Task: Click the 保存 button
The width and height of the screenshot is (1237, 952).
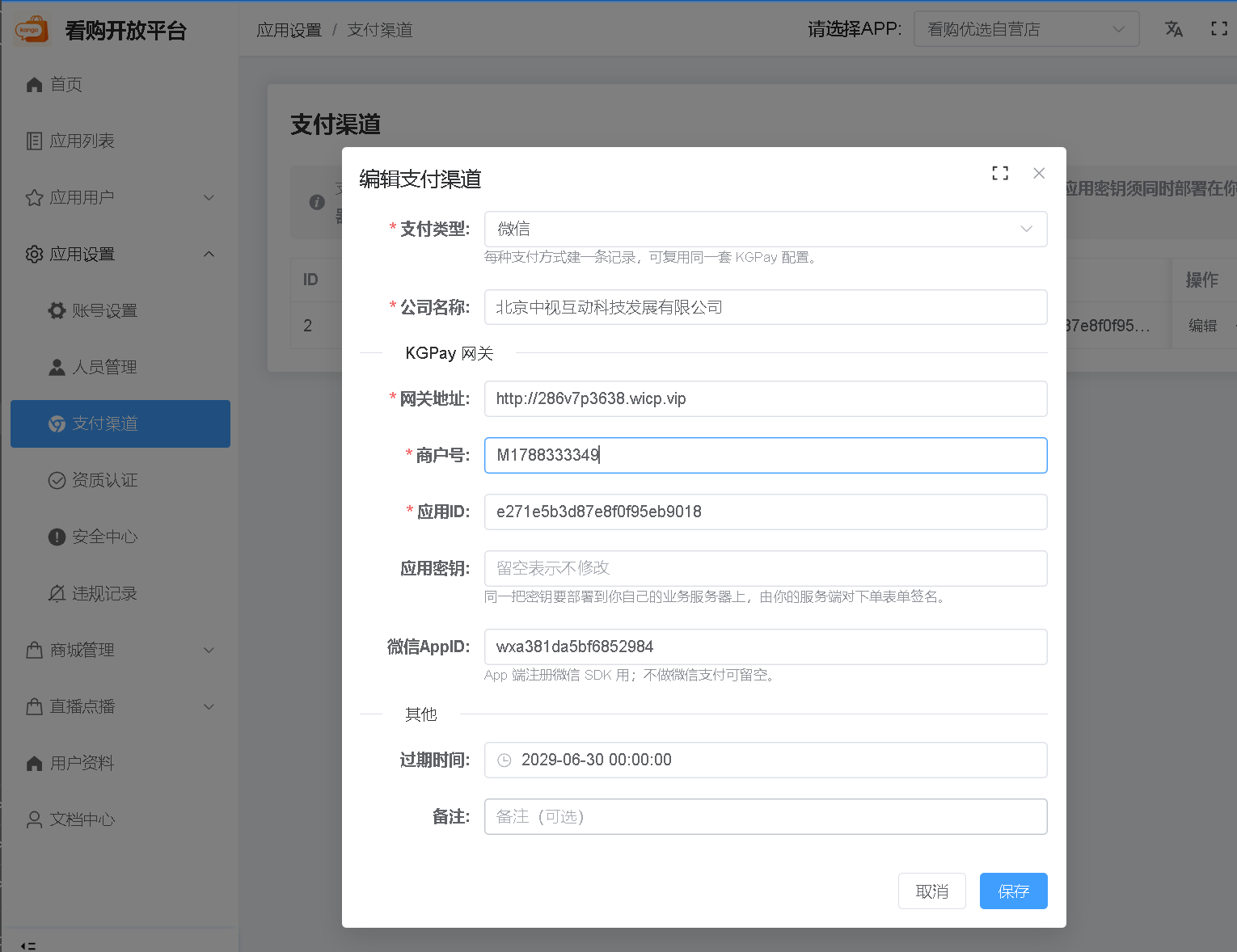Action: 1013,891
